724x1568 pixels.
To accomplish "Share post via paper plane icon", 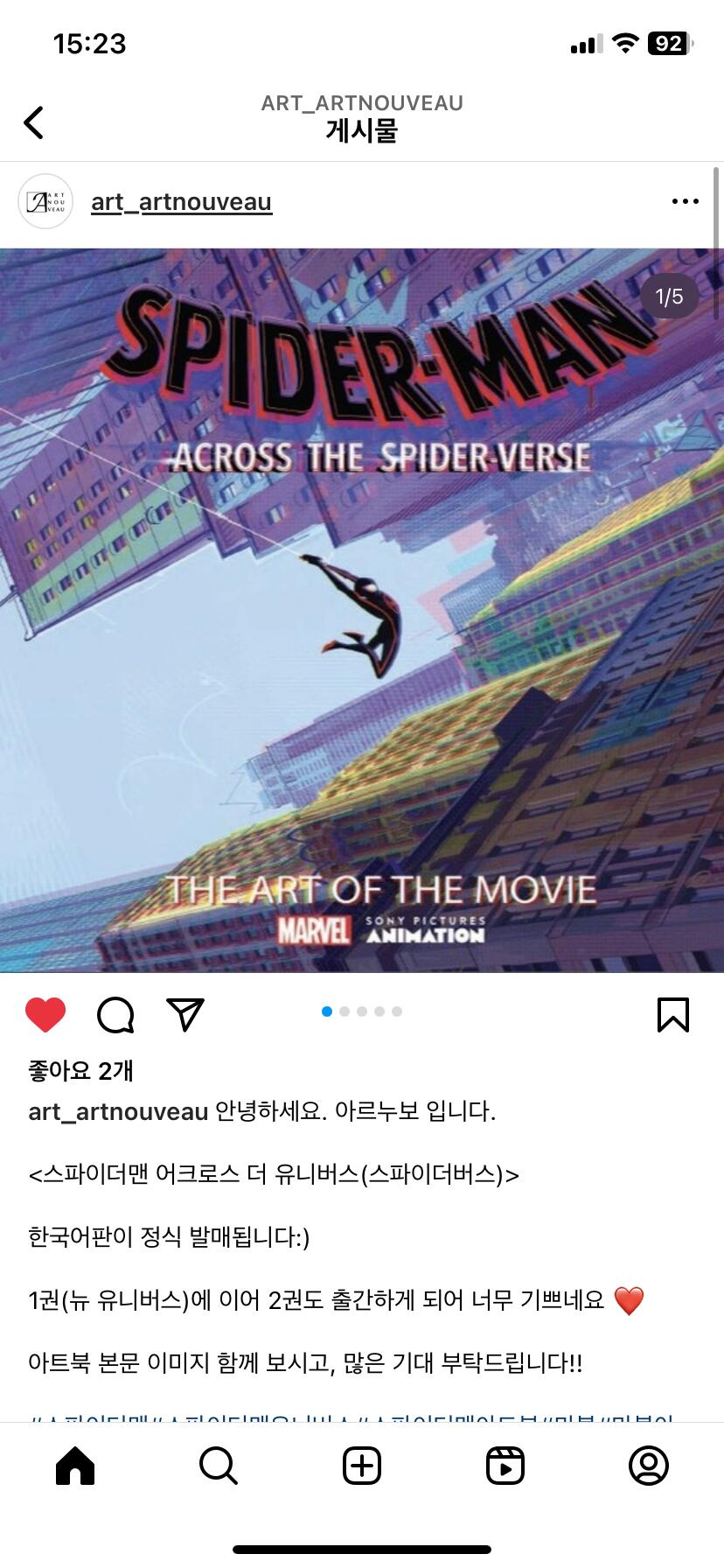I will 185,1014.
